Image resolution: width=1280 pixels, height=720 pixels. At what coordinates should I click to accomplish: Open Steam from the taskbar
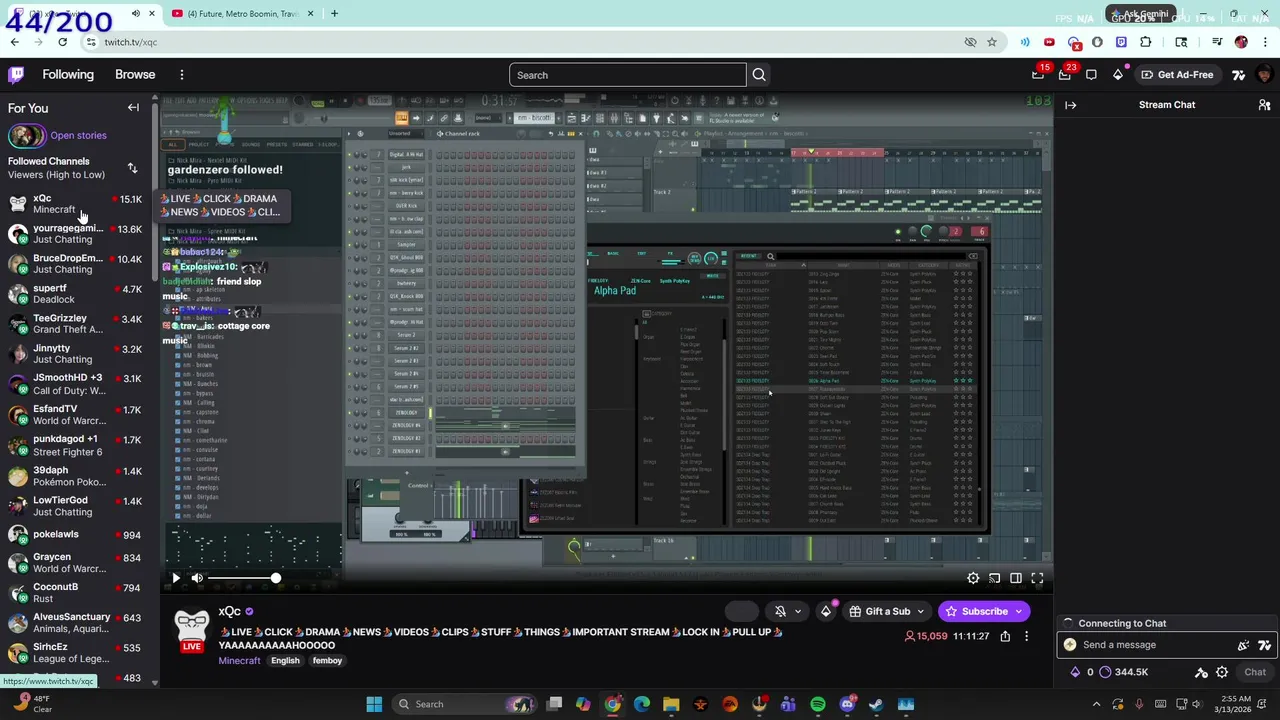pos(876,704)
